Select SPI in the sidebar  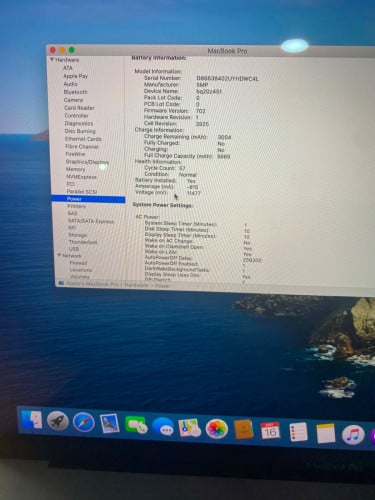point(72,228)
